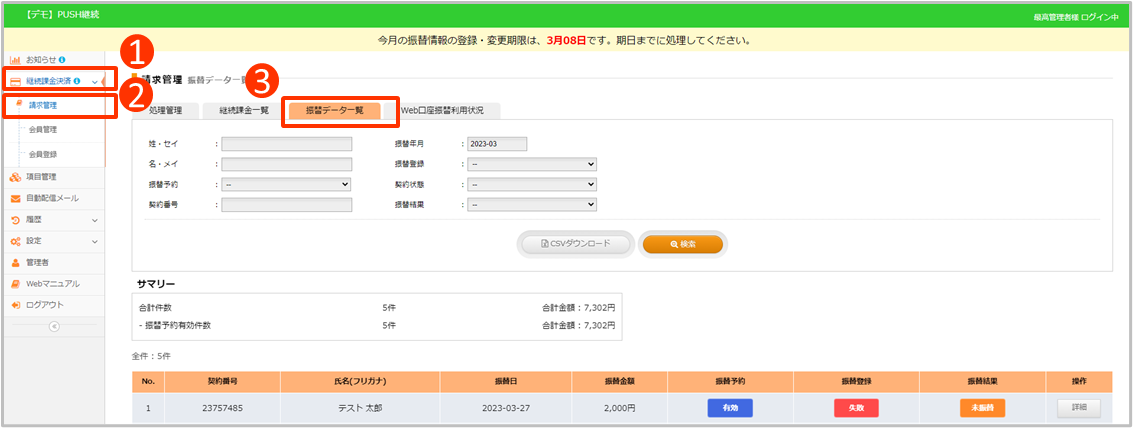Screen dimensions: 1133x428
Task: Click the ログアウト logout icon
Action: tap(16, 304)
